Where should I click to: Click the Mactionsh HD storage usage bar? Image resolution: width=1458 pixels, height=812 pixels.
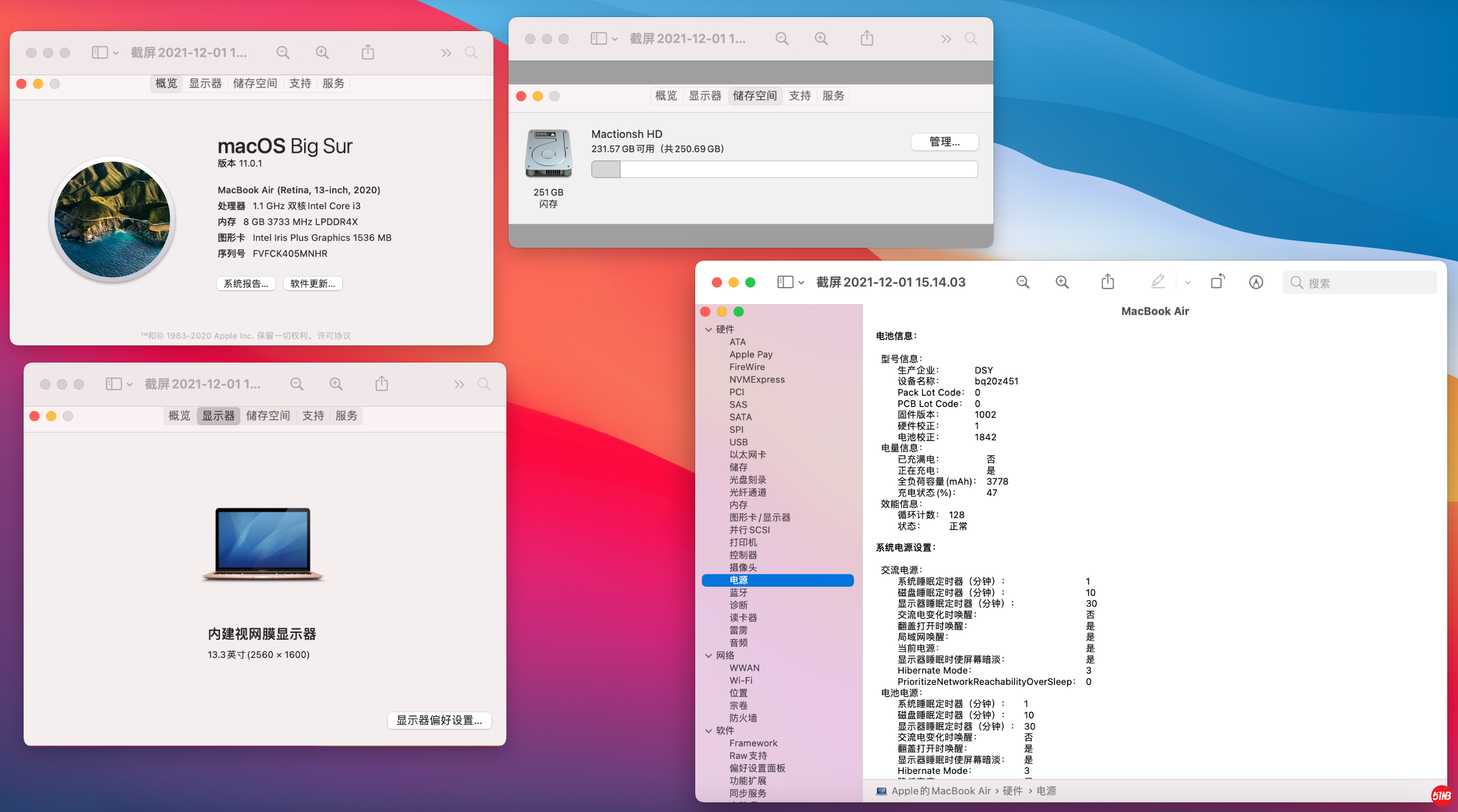pyautogui.click(x=784, y=169)
